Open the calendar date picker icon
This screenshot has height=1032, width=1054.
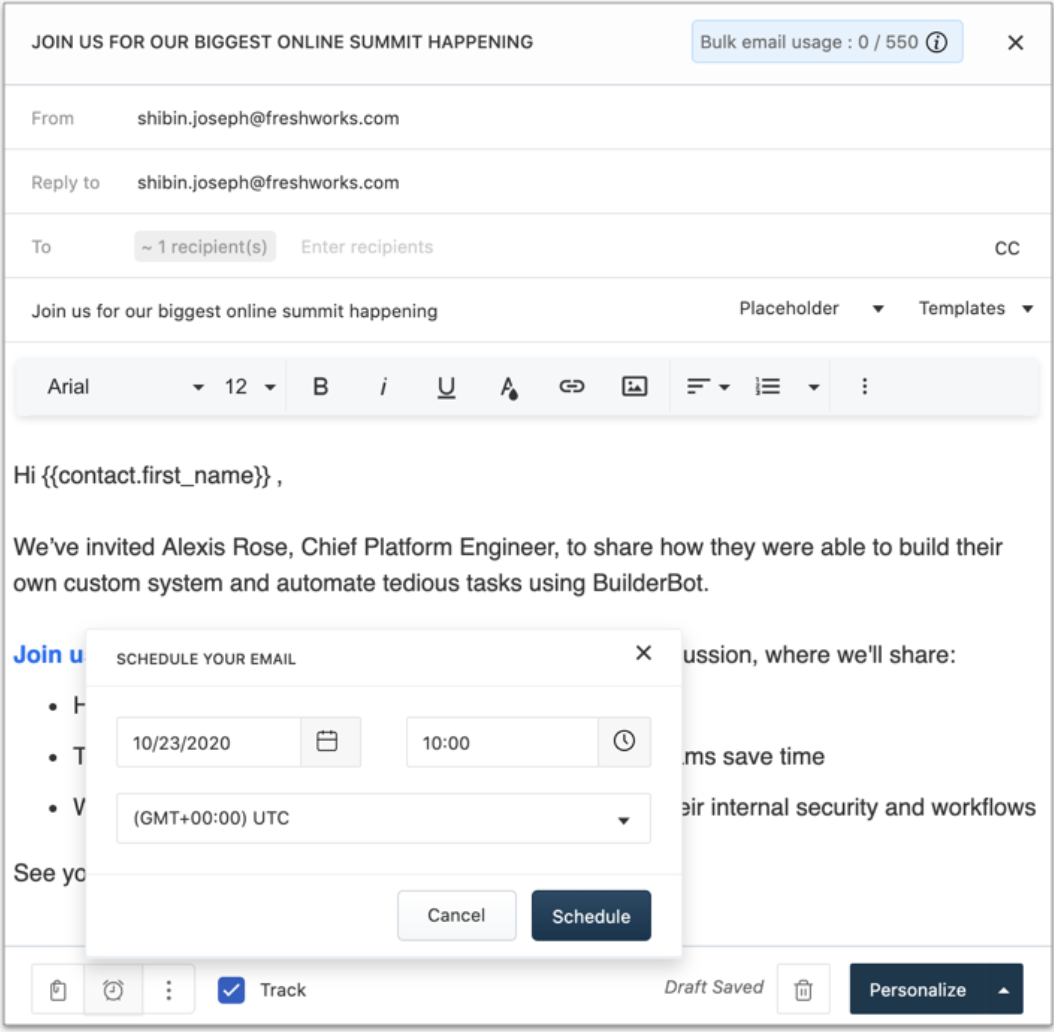[x=327, y=742]
